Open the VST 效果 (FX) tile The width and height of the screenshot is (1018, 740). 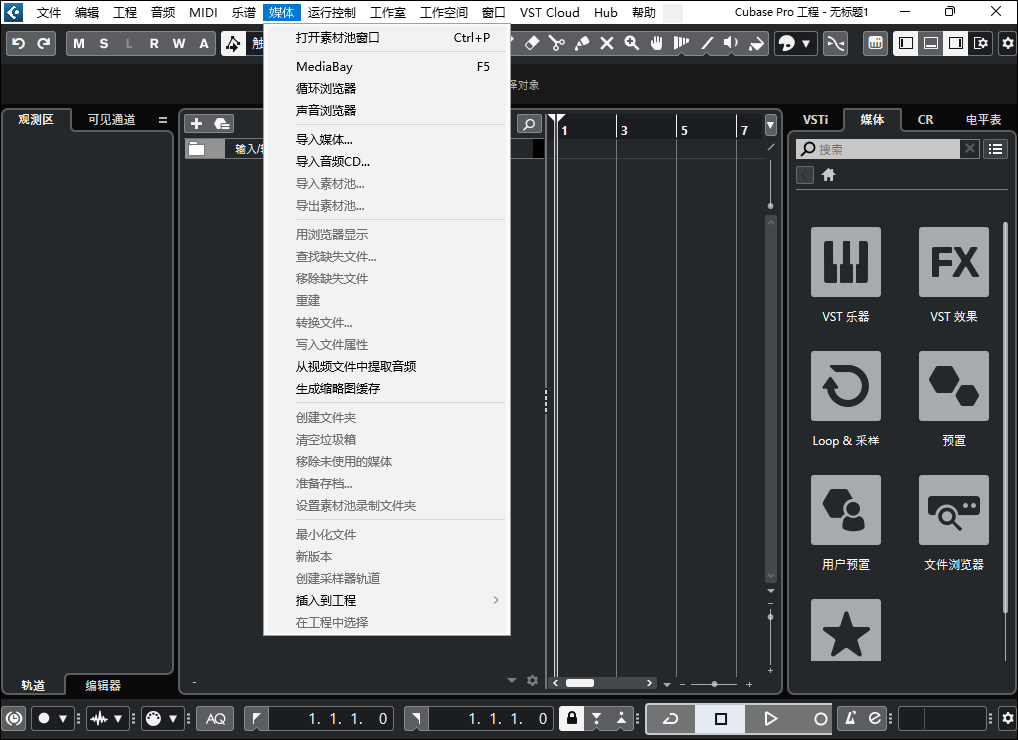tap(953, 262)
